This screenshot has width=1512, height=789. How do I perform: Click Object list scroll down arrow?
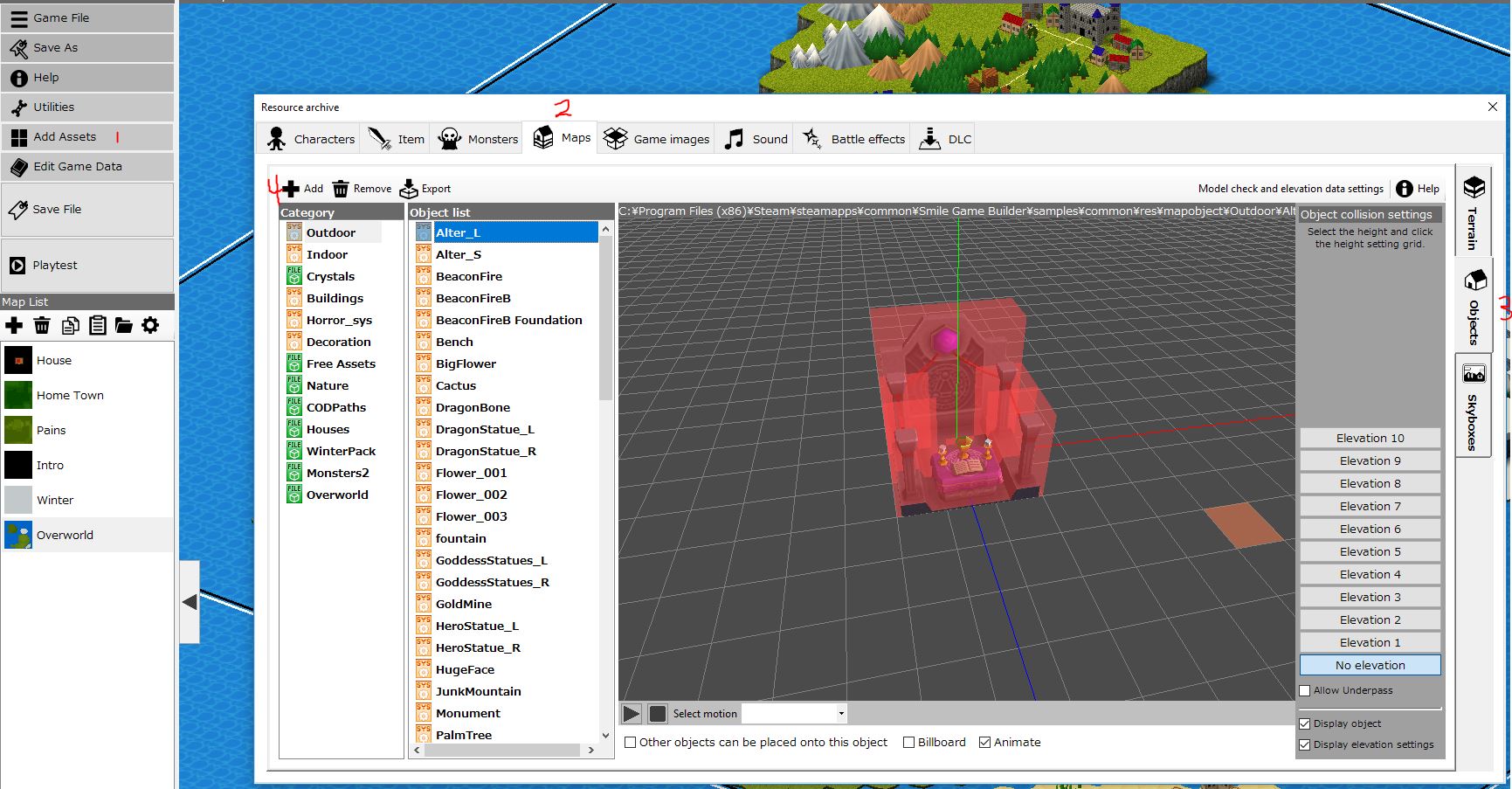[605, 736]
